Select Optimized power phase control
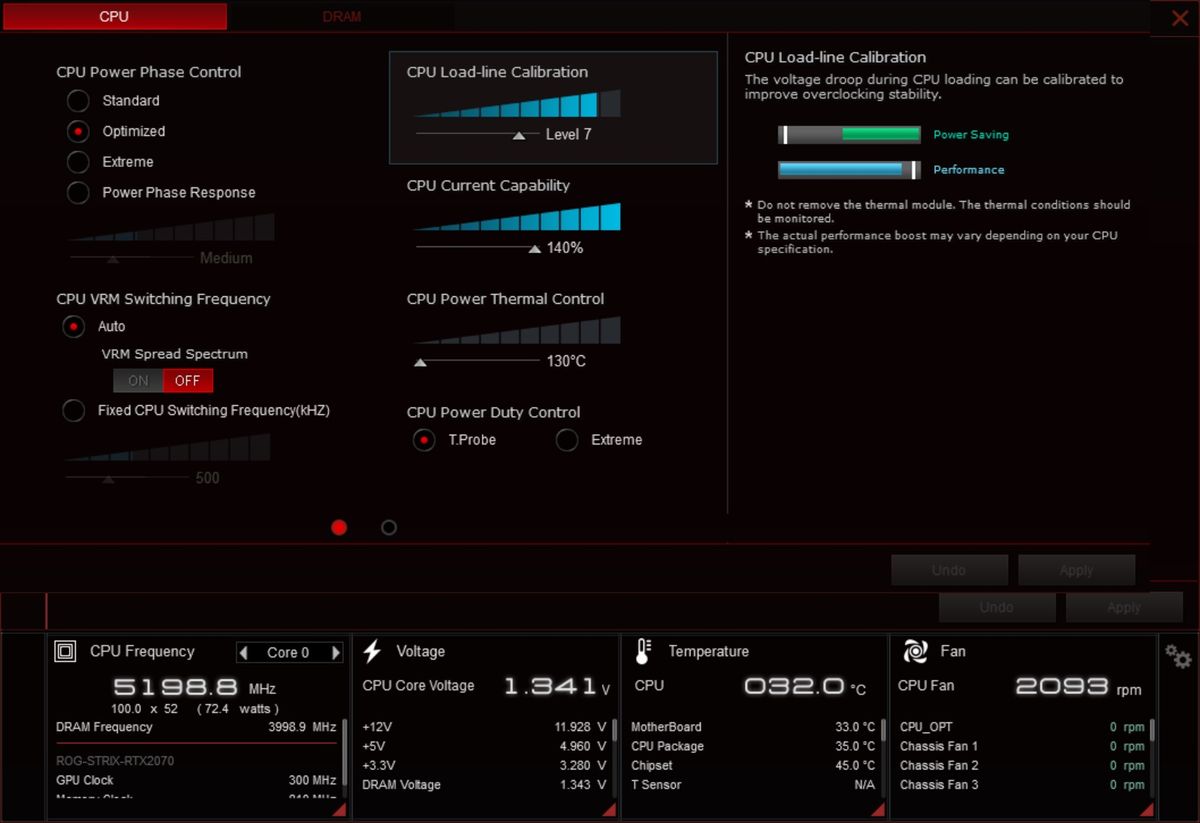The width and height of the screenshot is (1200, 823). (78, 131)
